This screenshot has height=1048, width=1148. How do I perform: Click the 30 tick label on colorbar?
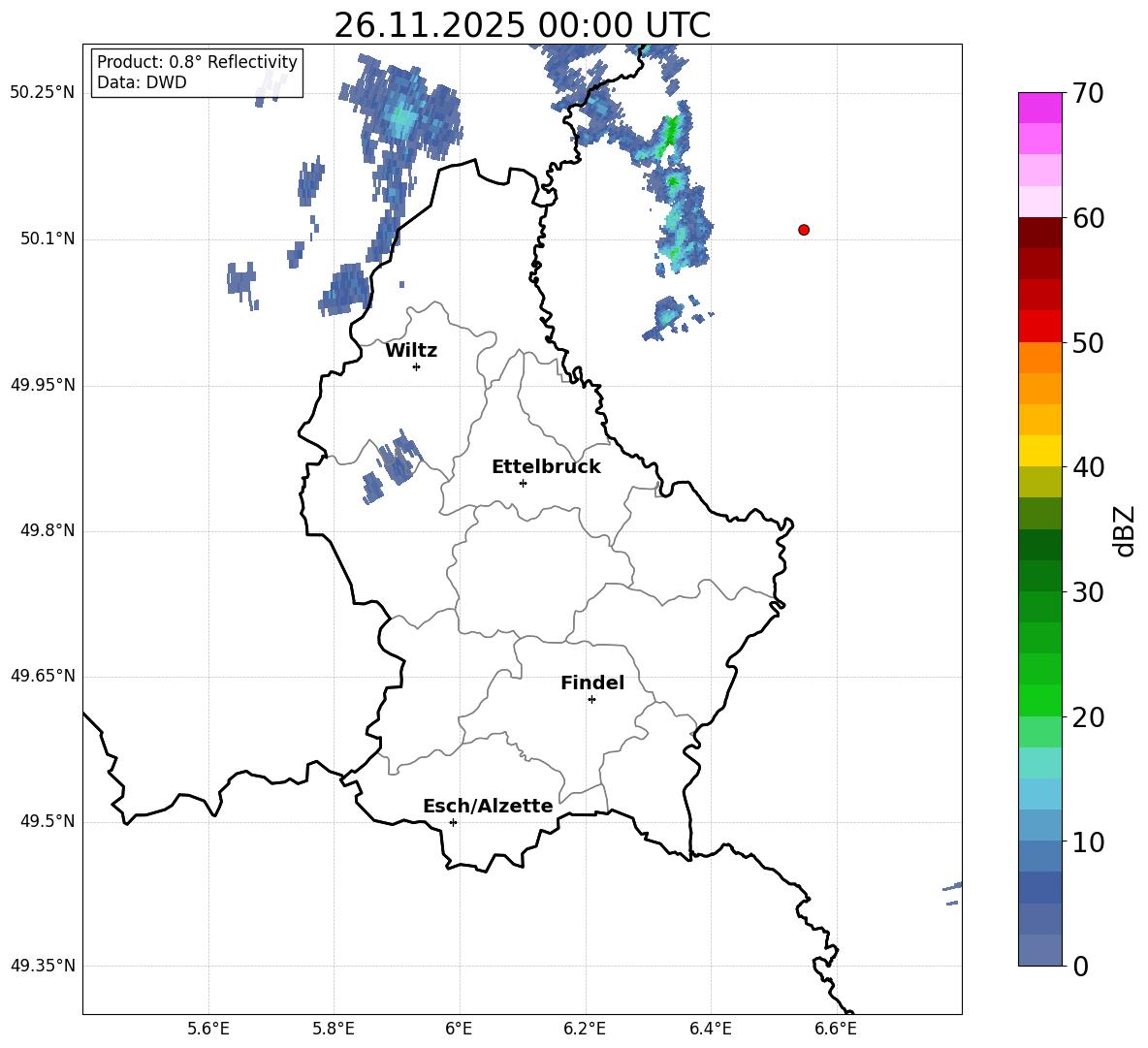click(1087, 592)
